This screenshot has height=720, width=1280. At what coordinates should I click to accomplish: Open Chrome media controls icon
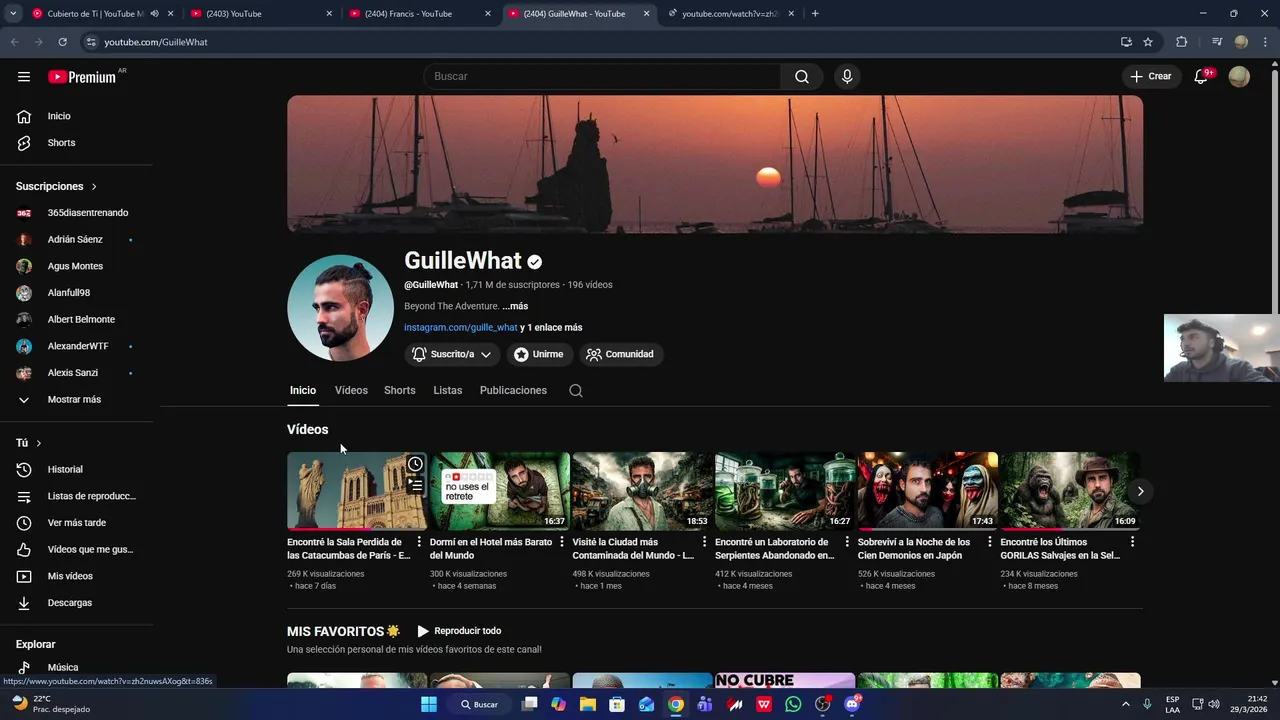[1216, 42]
